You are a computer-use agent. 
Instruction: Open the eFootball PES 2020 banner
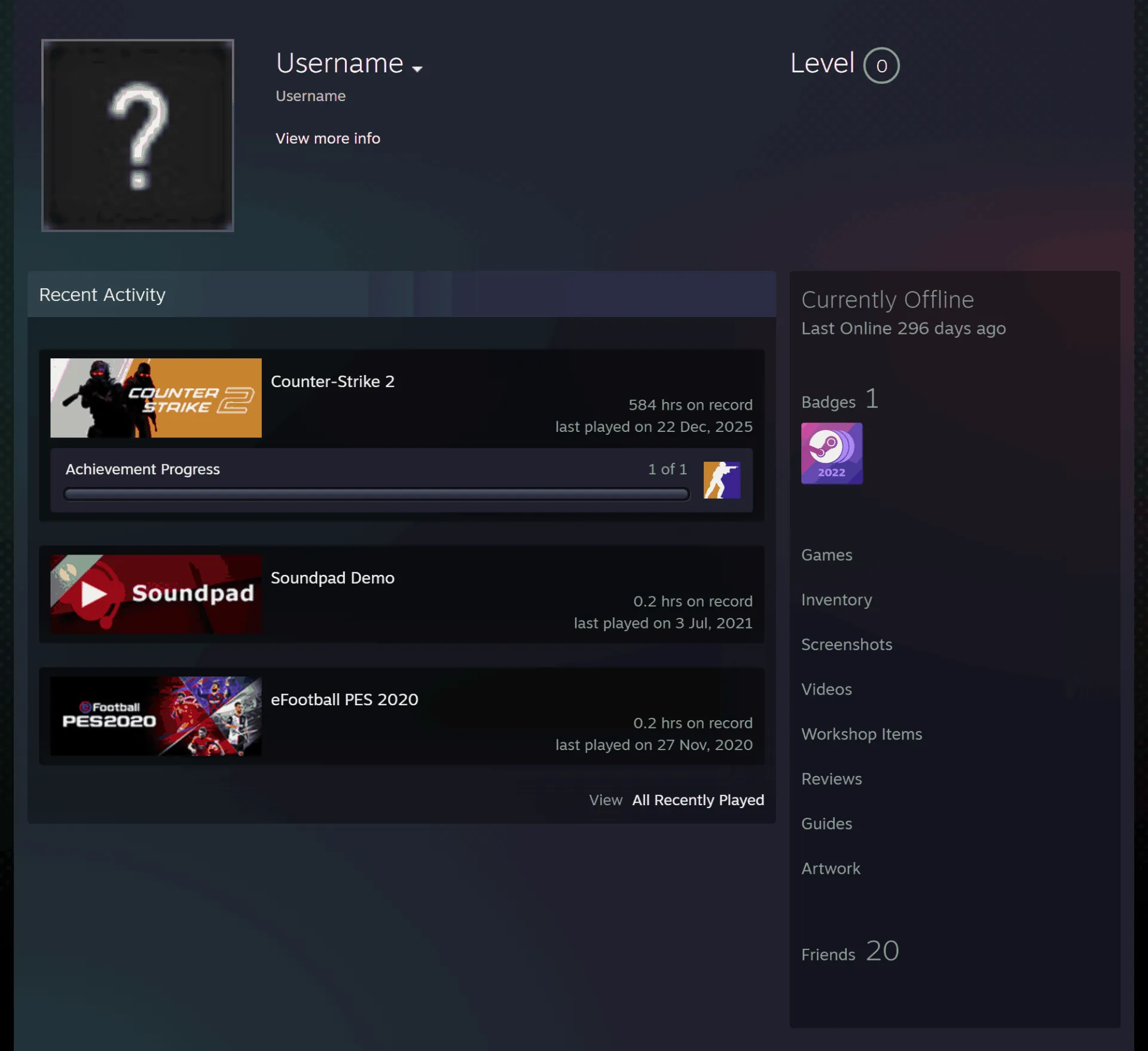click(x=156, y=716)
